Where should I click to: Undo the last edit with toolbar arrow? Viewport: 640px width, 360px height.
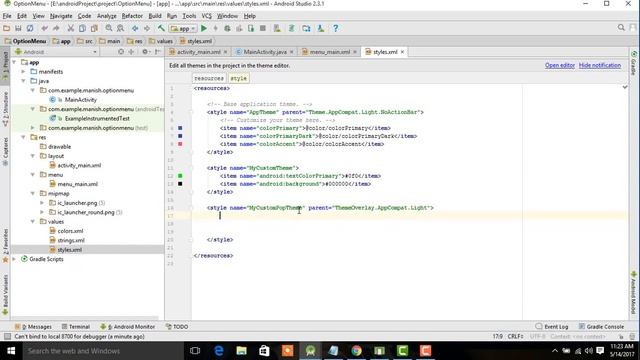(x=44, y=28)
